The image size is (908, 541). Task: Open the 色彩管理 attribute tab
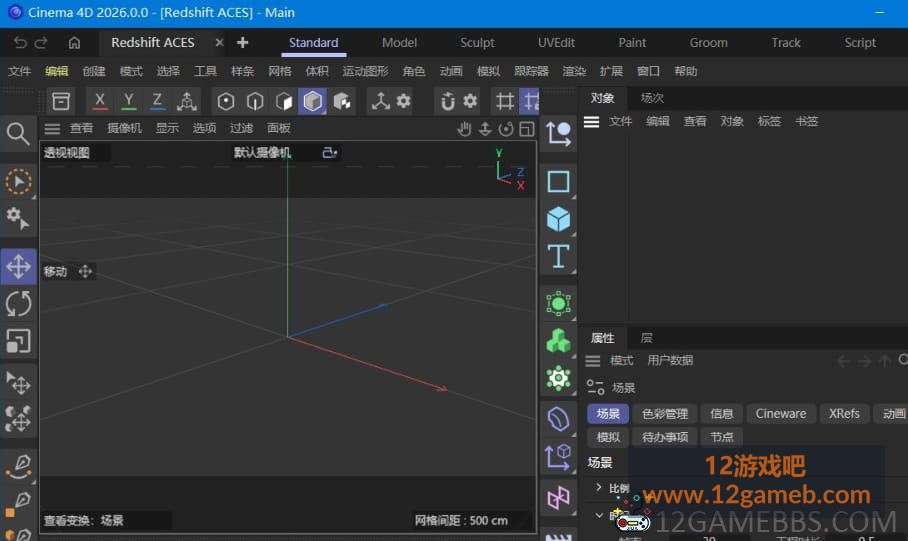[x=665, y=414]
